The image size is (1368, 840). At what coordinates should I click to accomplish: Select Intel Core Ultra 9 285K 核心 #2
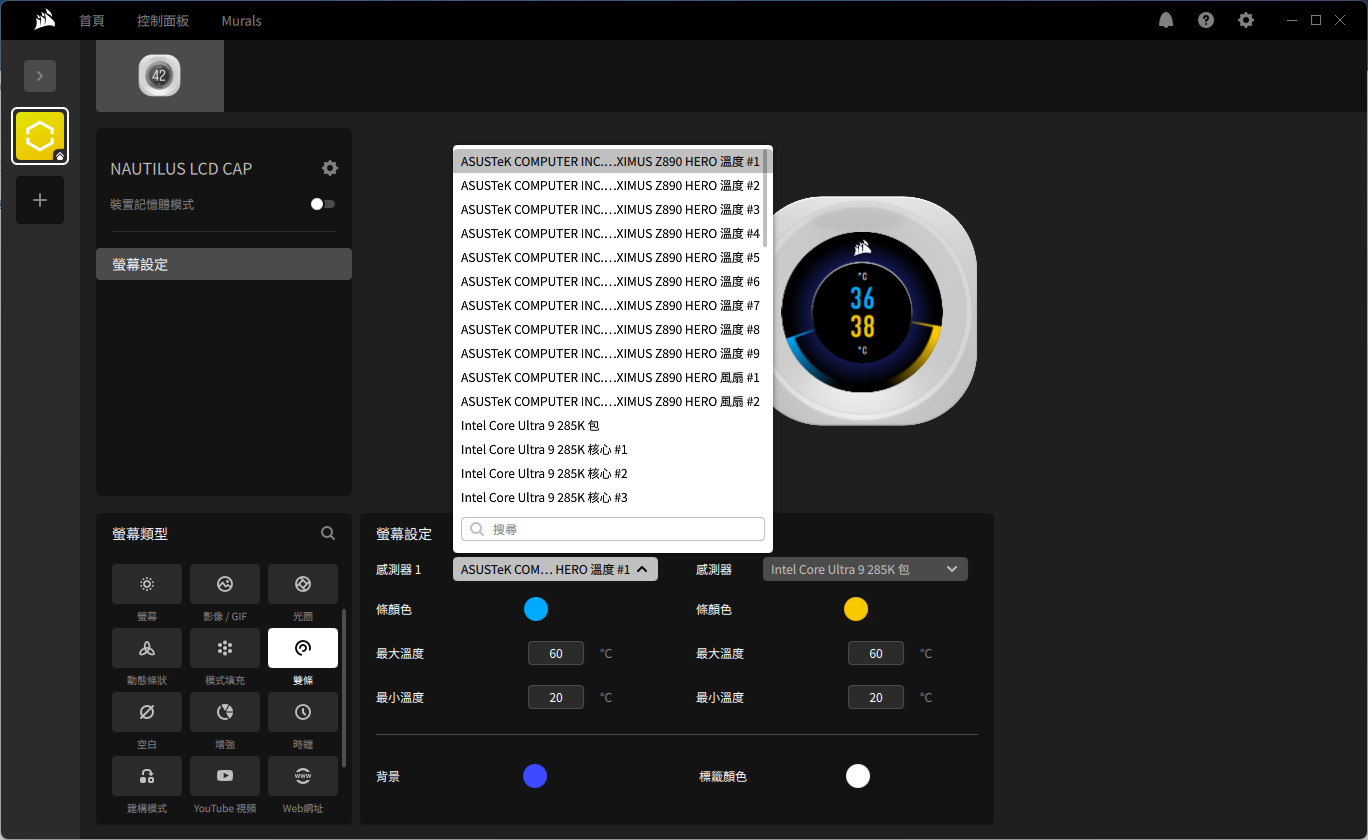609,473
